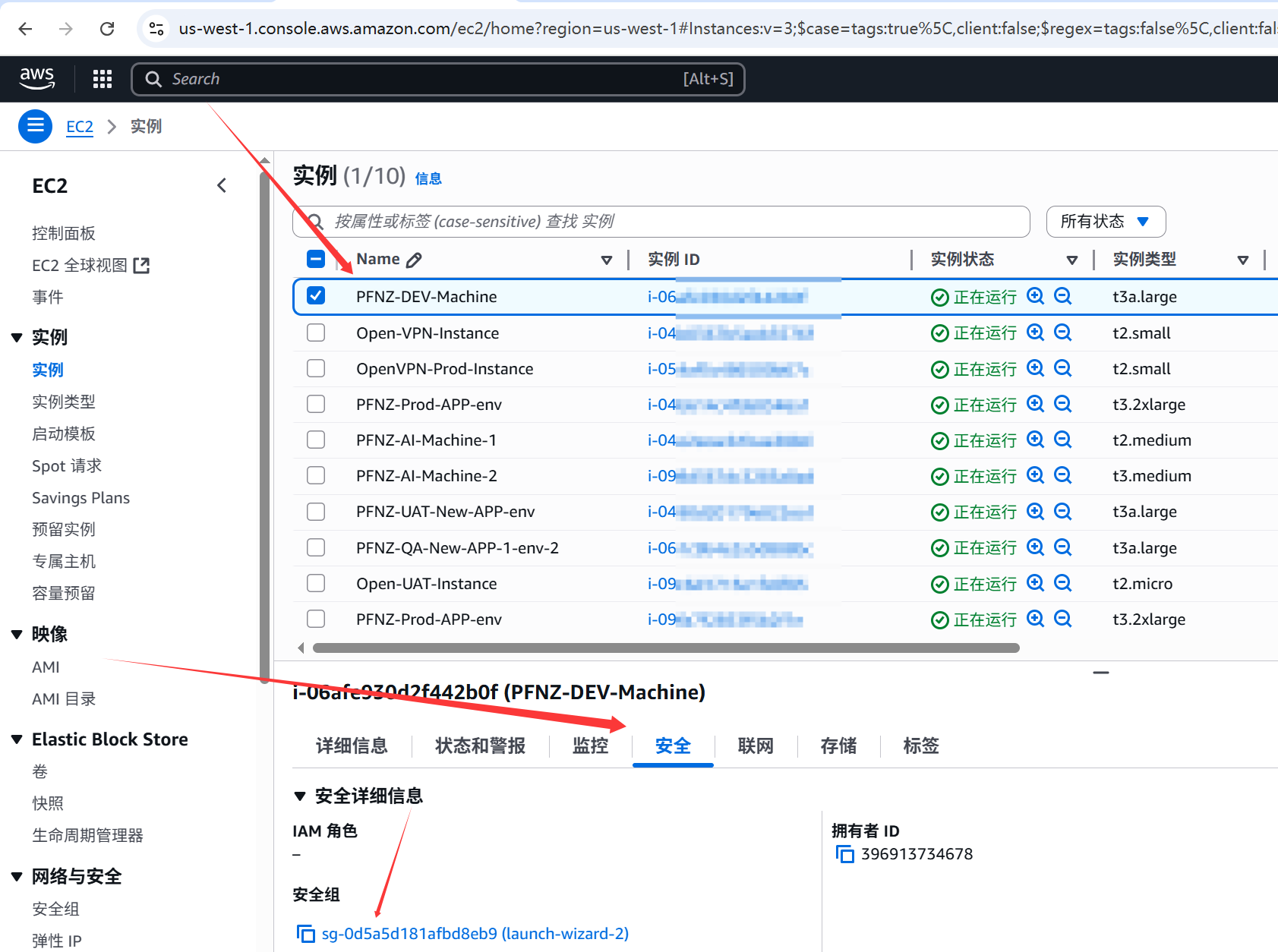Uncheck the PFNZ-DEV-Machine checkbox

pos(316,295)
